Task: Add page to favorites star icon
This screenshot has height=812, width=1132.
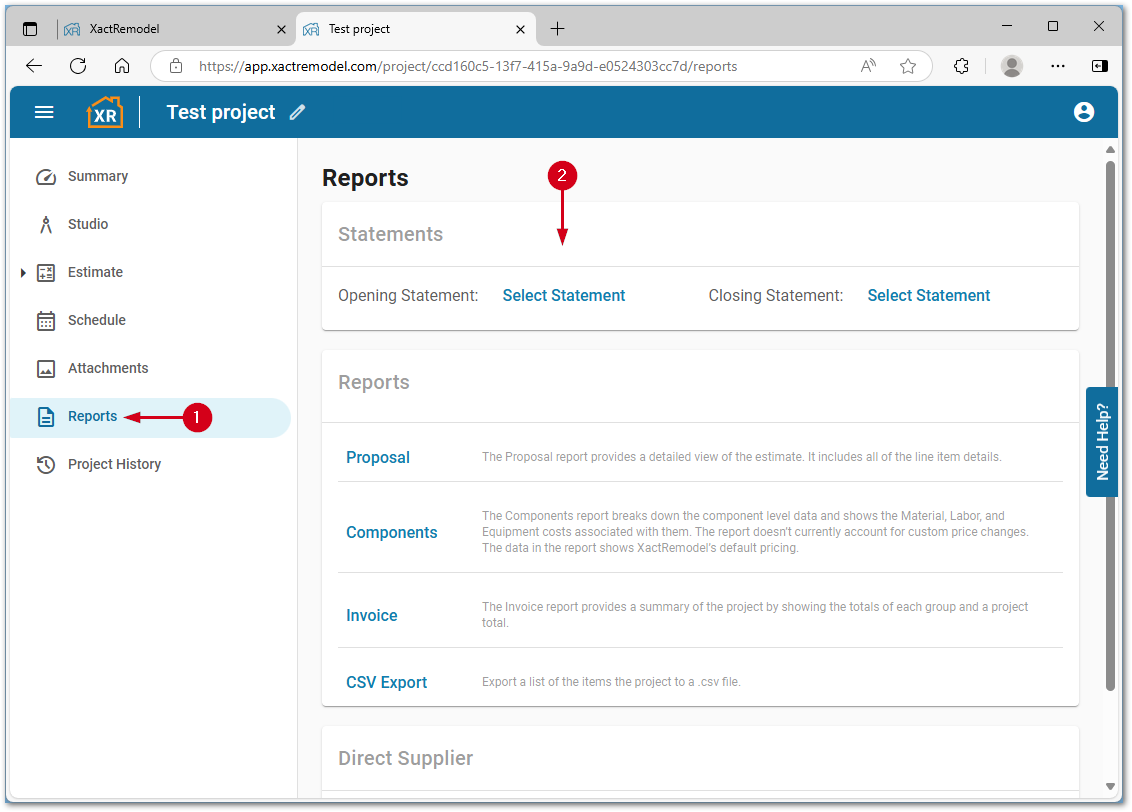Action: coord(907,66)
